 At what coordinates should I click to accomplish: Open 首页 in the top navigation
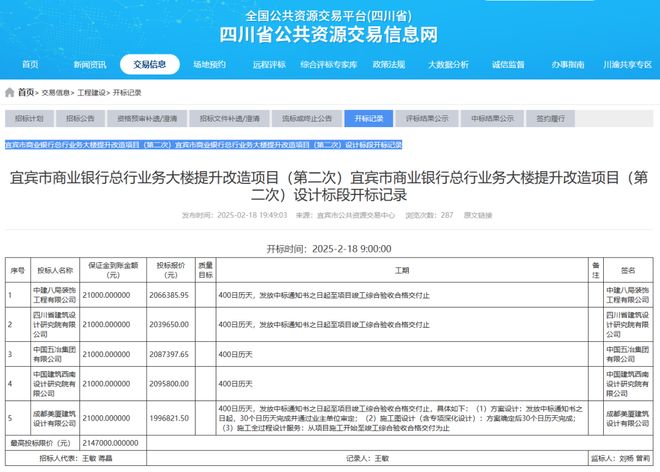pos(30,64)
